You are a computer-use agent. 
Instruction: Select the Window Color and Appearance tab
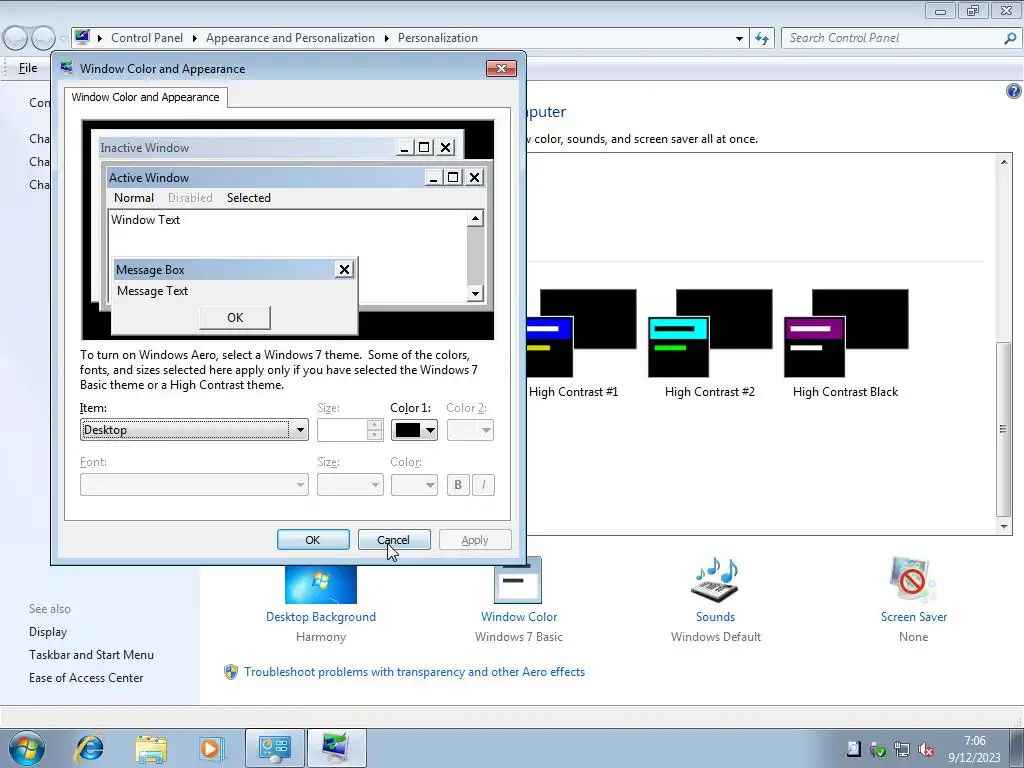click(146, 97)
